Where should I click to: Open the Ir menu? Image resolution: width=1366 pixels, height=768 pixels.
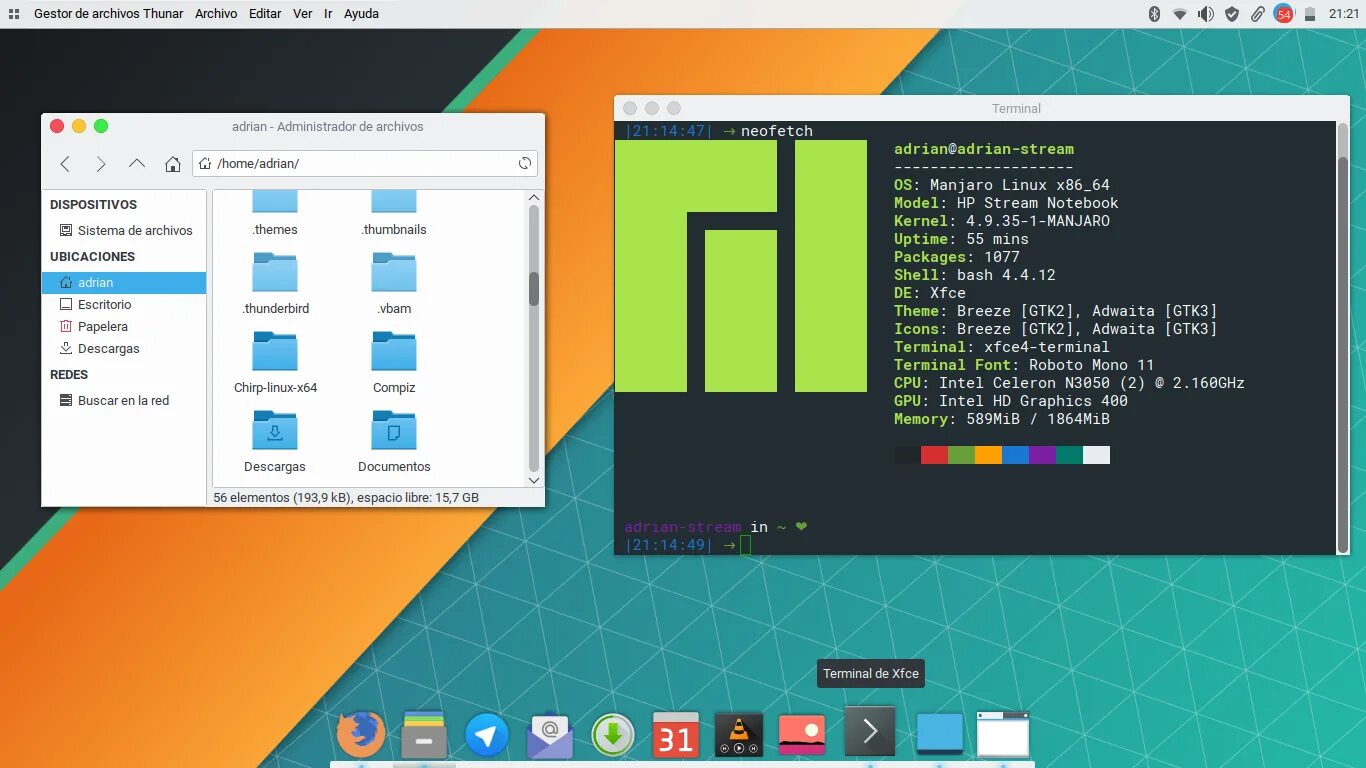pos(328,14)
